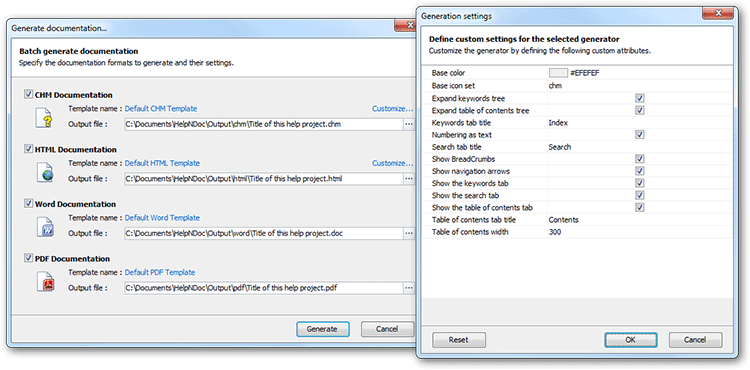Toggle Expand keywords tree checkbox
The width and height of the screenshot is (750, 370).
click(640, 98)
